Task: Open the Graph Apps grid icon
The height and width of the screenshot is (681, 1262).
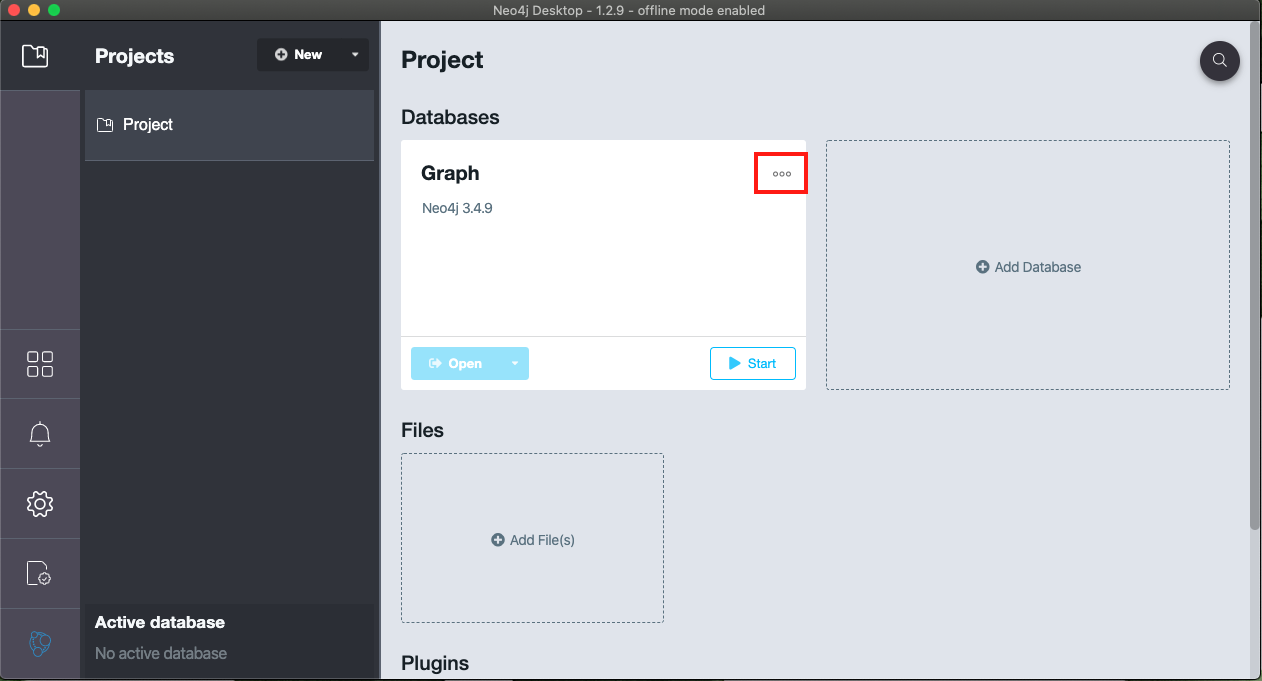Action: tap(40, 364)
